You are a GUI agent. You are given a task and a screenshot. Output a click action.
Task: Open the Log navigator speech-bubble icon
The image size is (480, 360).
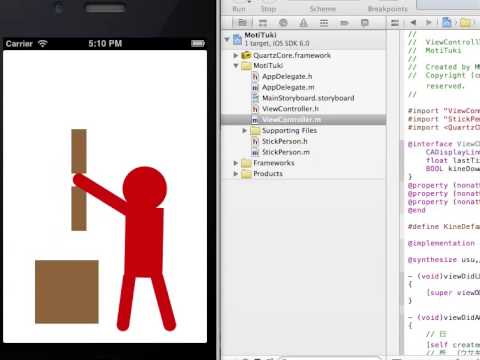365,23
